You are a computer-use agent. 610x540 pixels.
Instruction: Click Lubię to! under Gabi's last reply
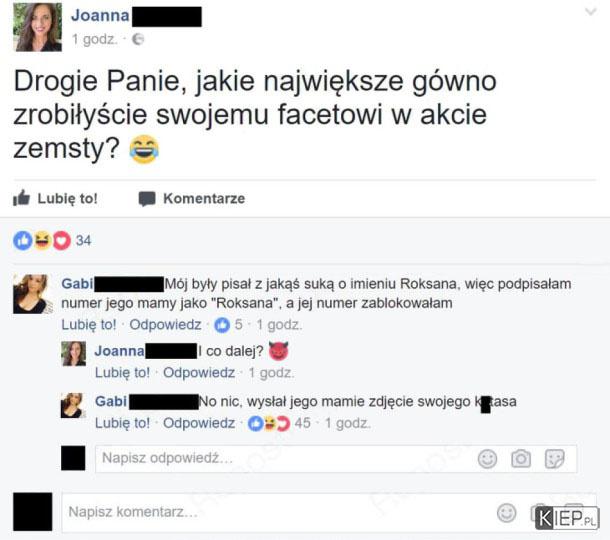pyautogui.click(x=122, y=423)
